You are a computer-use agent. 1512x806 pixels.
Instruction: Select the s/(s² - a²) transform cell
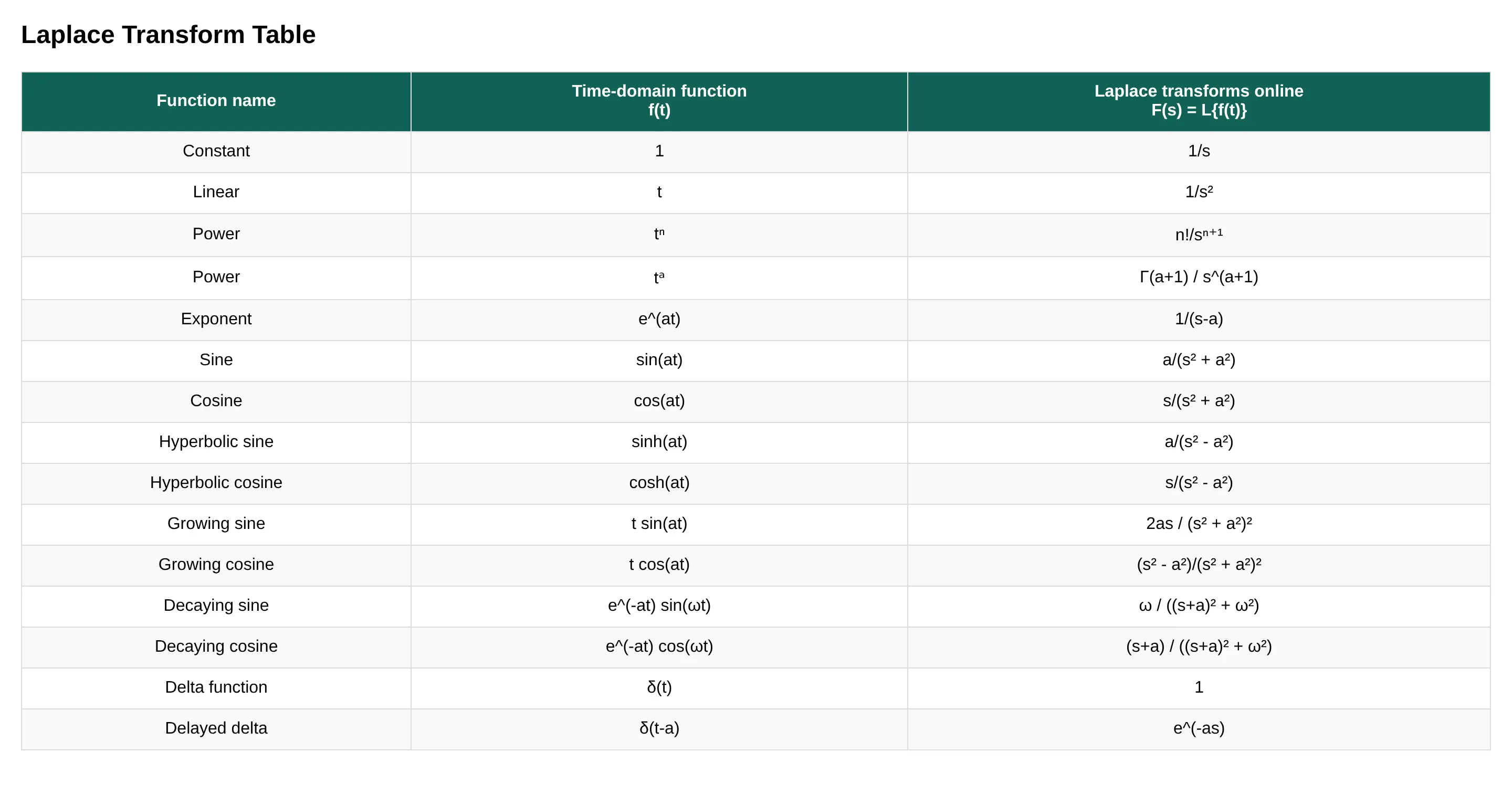pyautogui.click(x=1198, y=483)
